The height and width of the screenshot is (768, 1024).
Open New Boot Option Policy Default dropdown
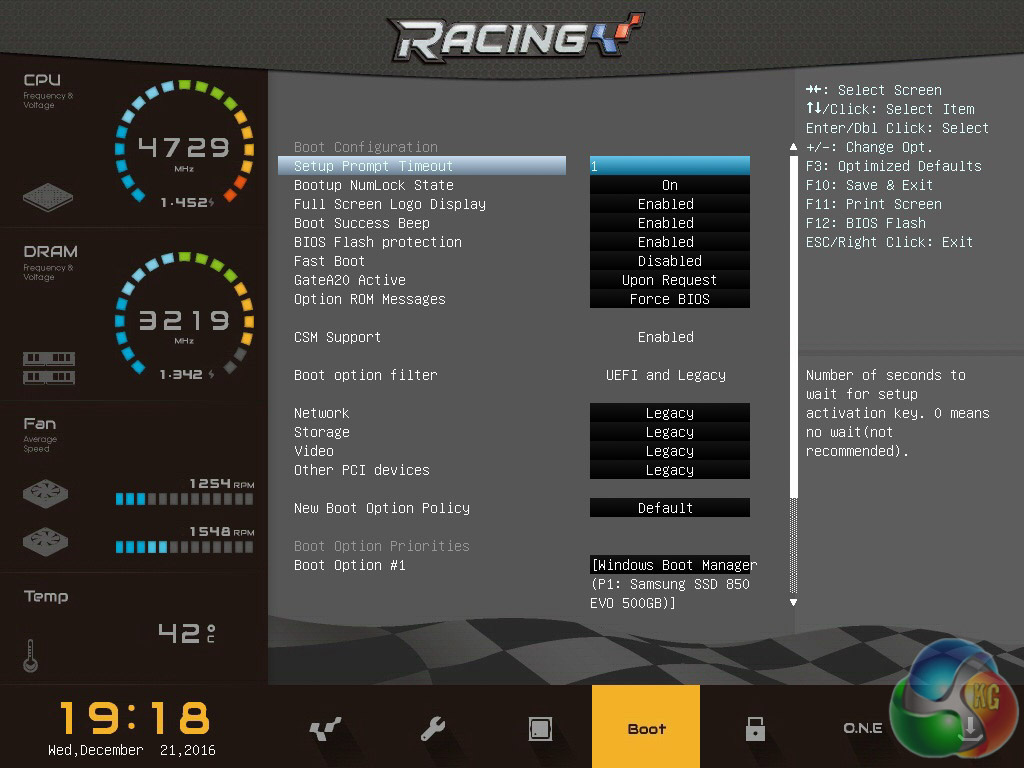click(669, 507)
